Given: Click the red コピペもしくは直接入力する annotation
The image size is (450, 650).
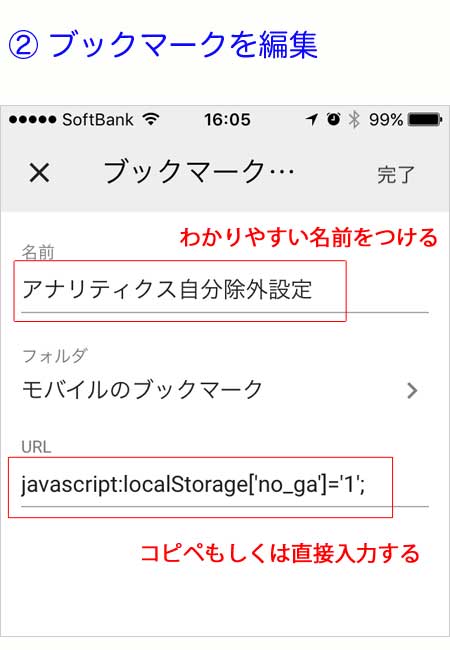Looking at the screenshot, I should pyautogui.click(x=280, y=553).
